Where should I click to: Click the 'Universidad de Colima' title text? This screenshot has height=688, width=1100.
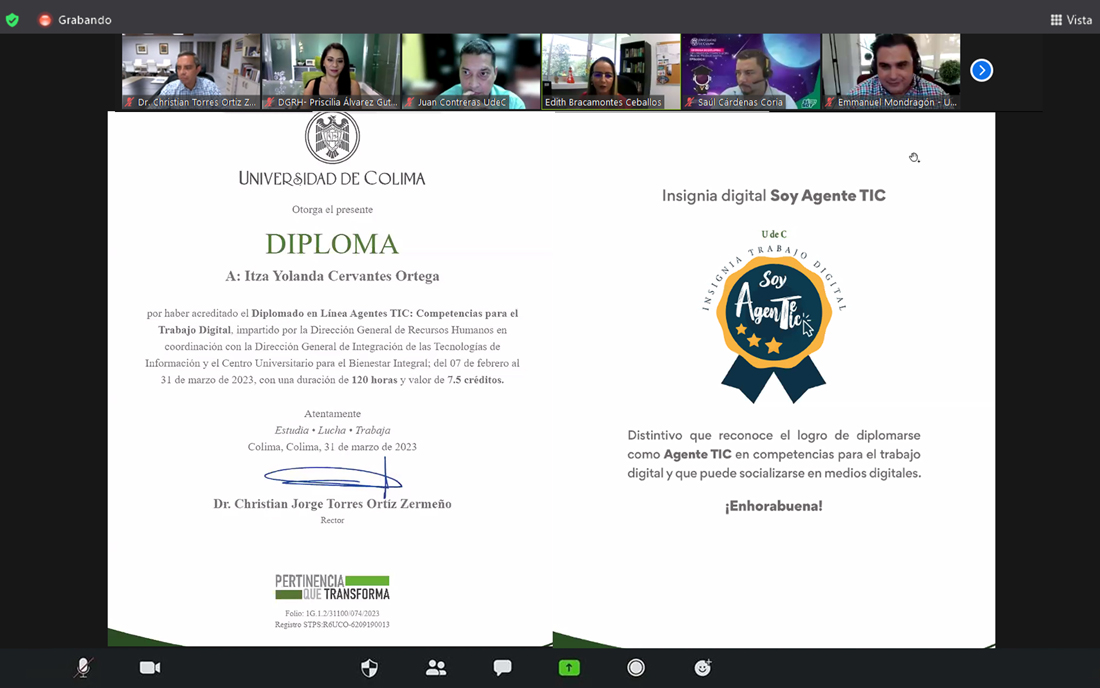tap(332, 179)
